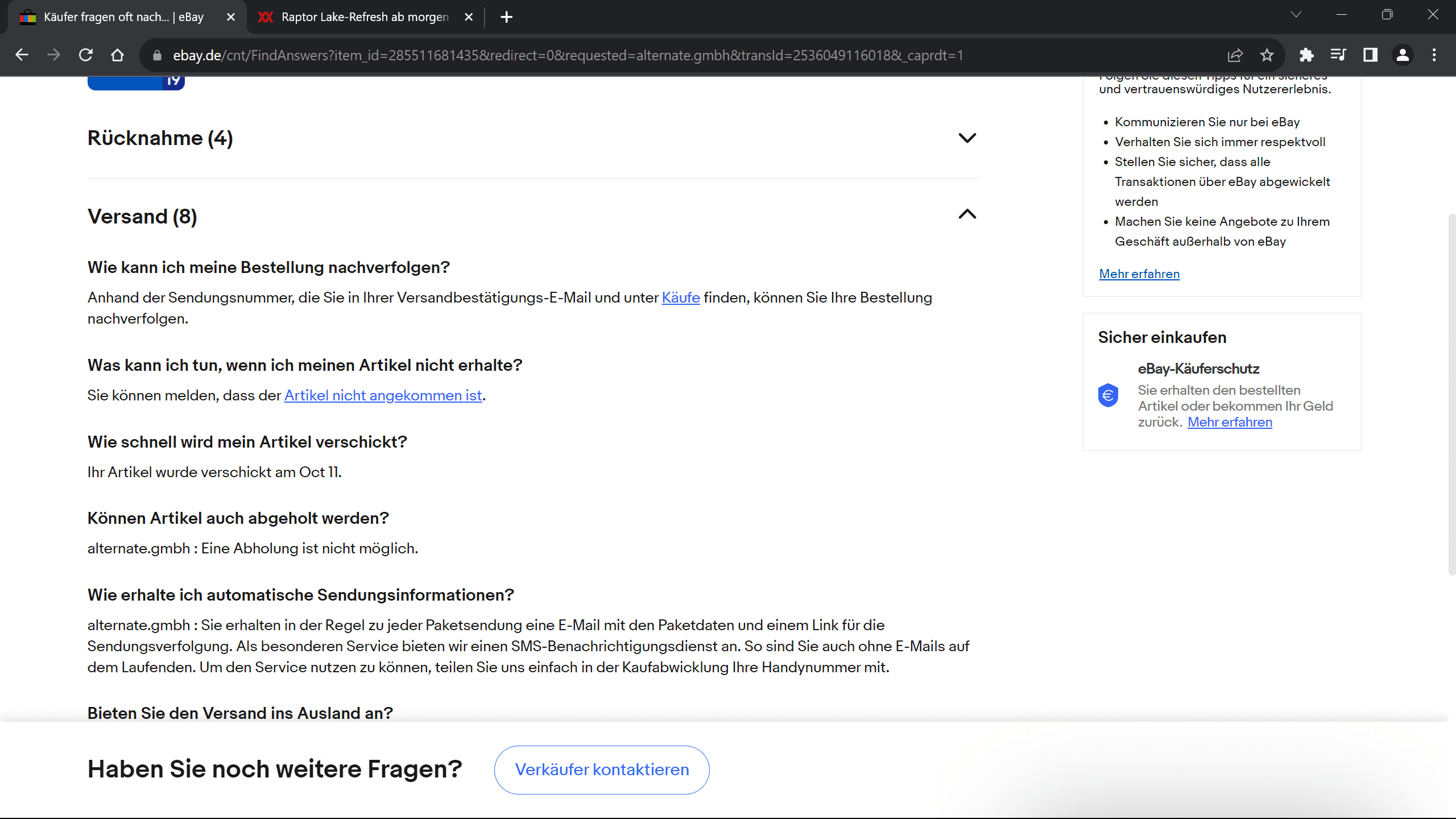Click the address bar URL field
The height and width of the screenshot is (819, 1456).
[569, 55]
